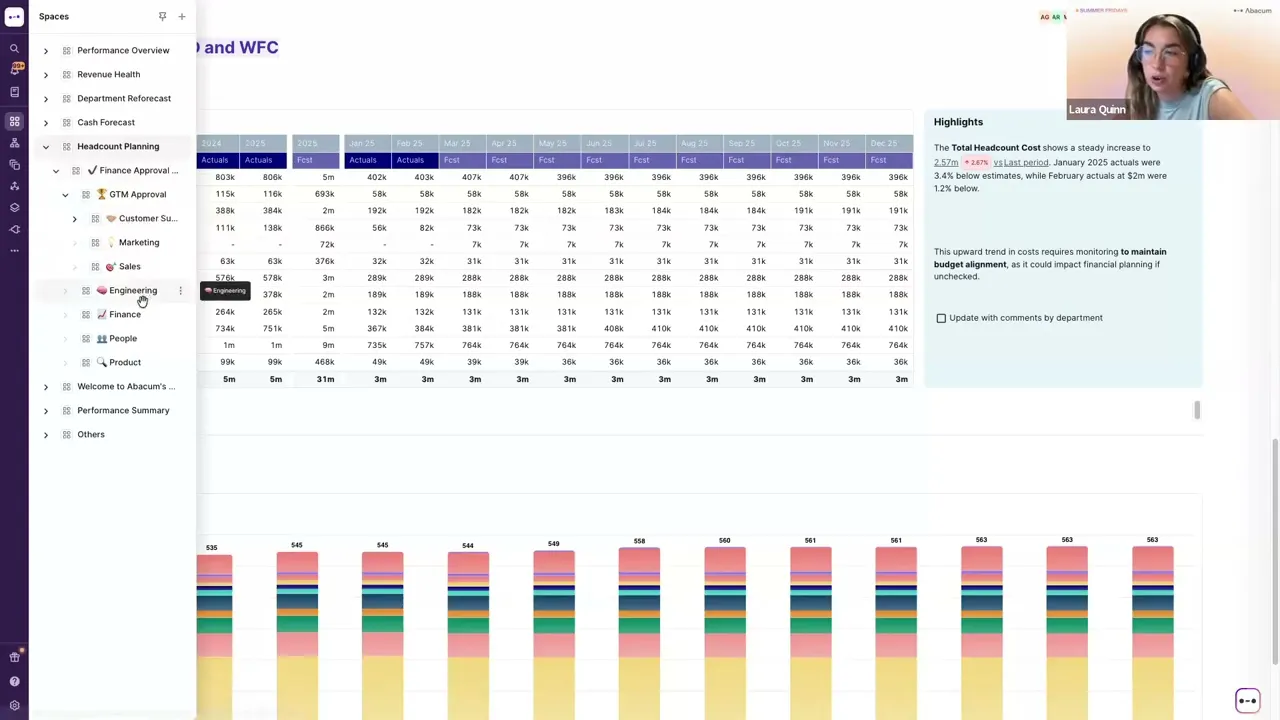This screenshot has width=1280, height=720.
Task: Open the Marketing page
Action: [x=138, y=242]
